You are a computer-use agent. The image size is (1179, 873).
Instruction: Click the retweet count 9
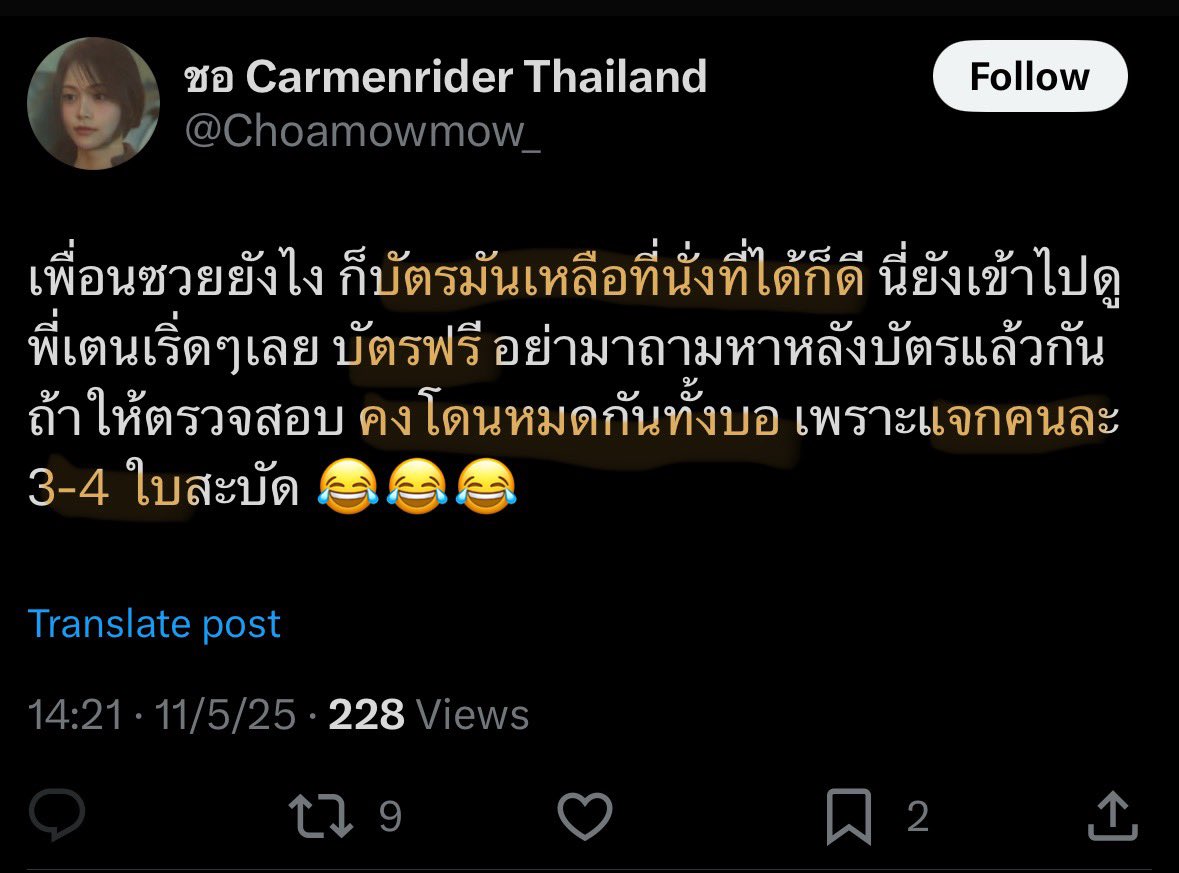389,817
